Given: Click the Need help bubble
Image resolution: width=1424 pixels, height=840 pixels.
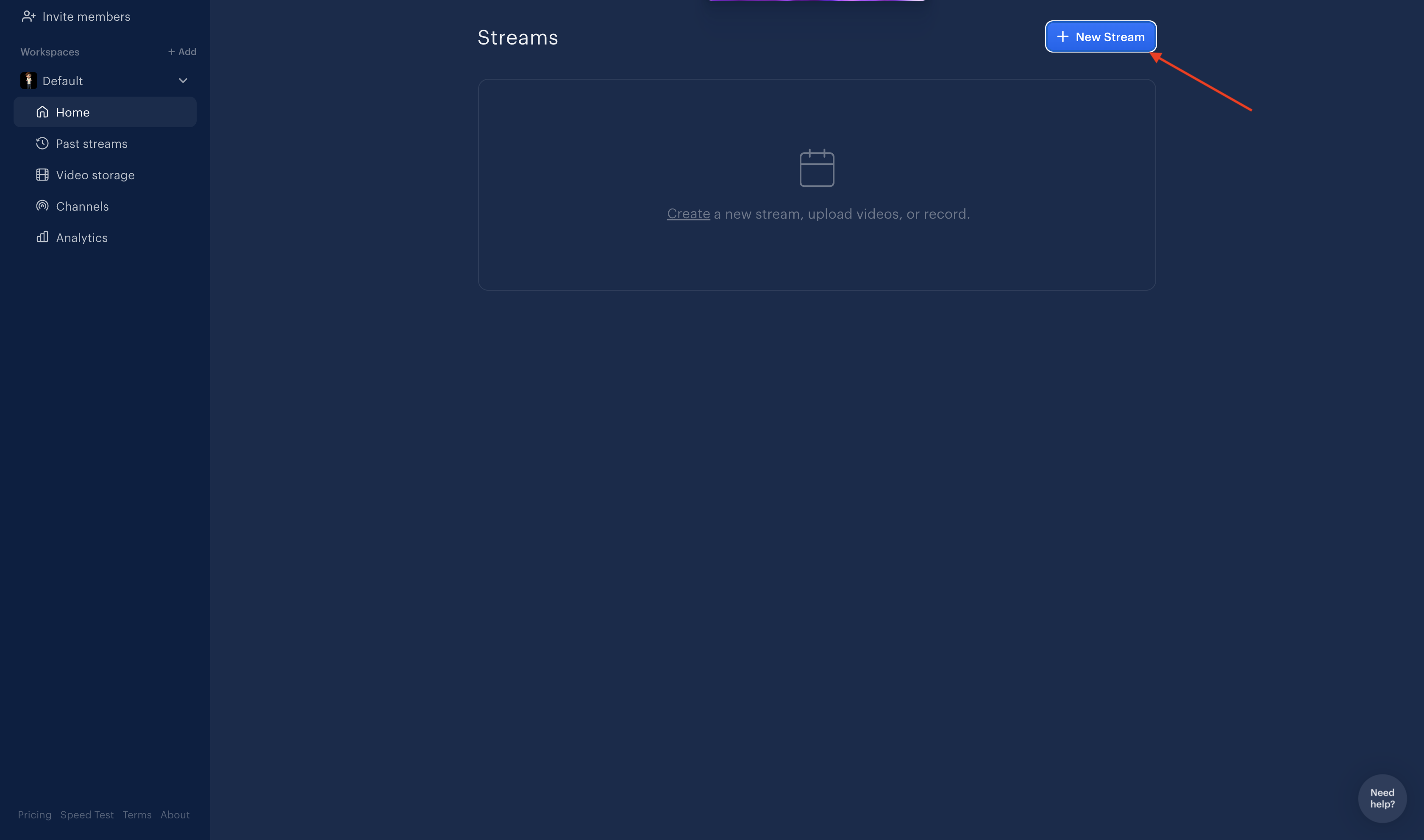Looking at the screenshot, I should [x=1382, y=798].
